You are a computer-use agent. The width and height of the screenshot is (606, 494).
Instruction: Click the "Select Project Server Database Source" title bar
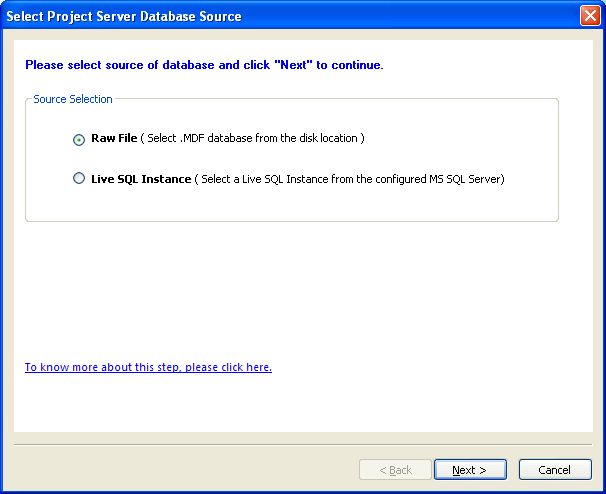(124, 16)
